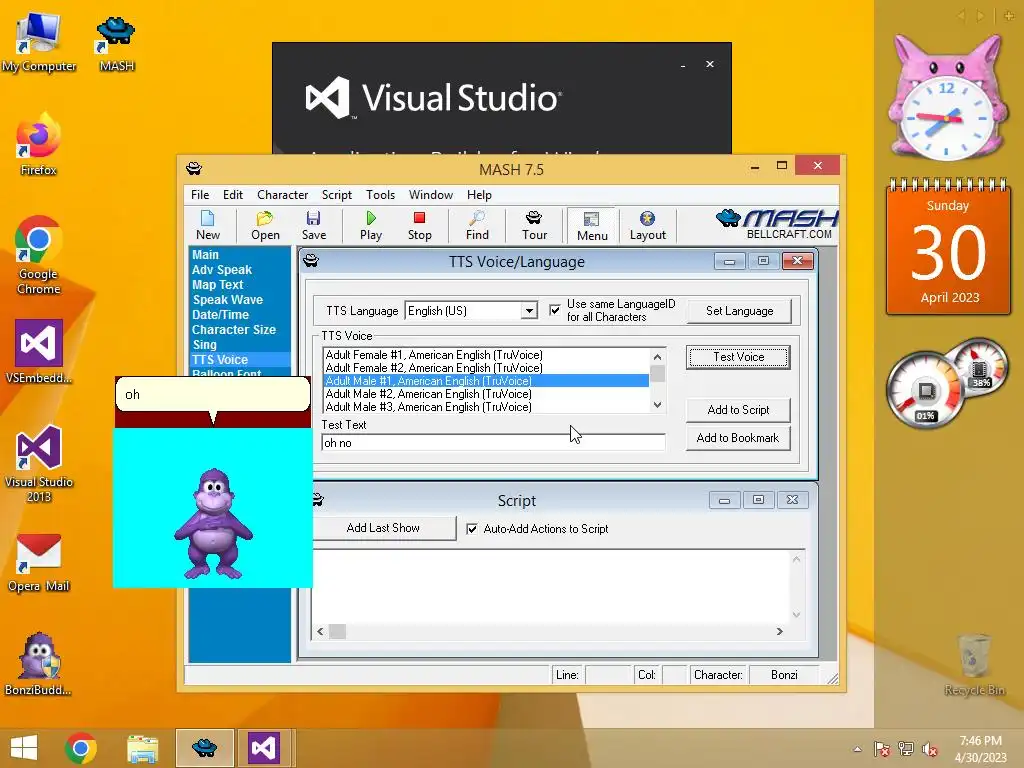Click the voice list scroll-down arrow

pyautogui.click(x=658, y=405)
